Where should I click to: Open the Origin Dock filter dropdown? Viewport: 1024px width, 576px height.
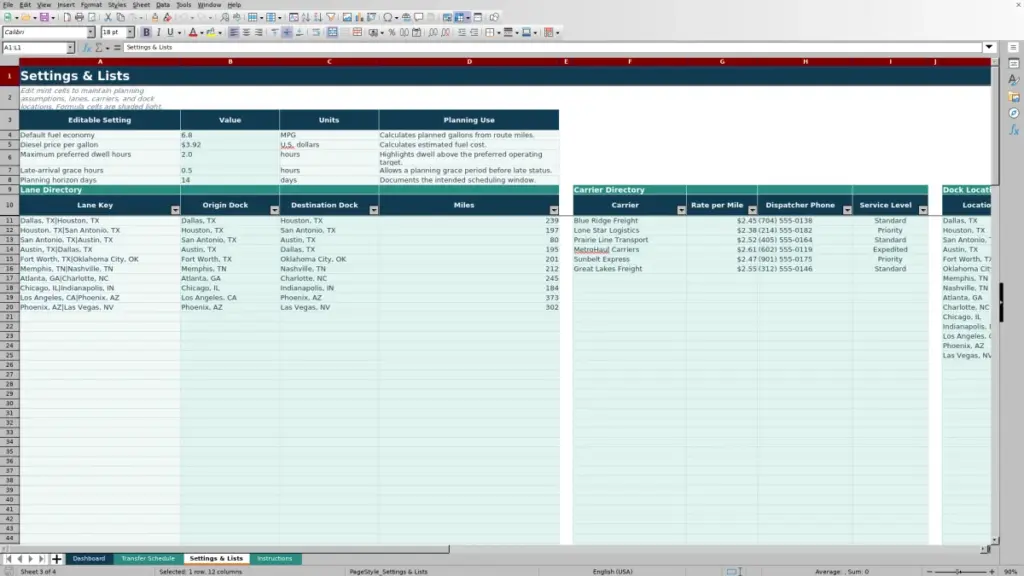coord(274,210)
